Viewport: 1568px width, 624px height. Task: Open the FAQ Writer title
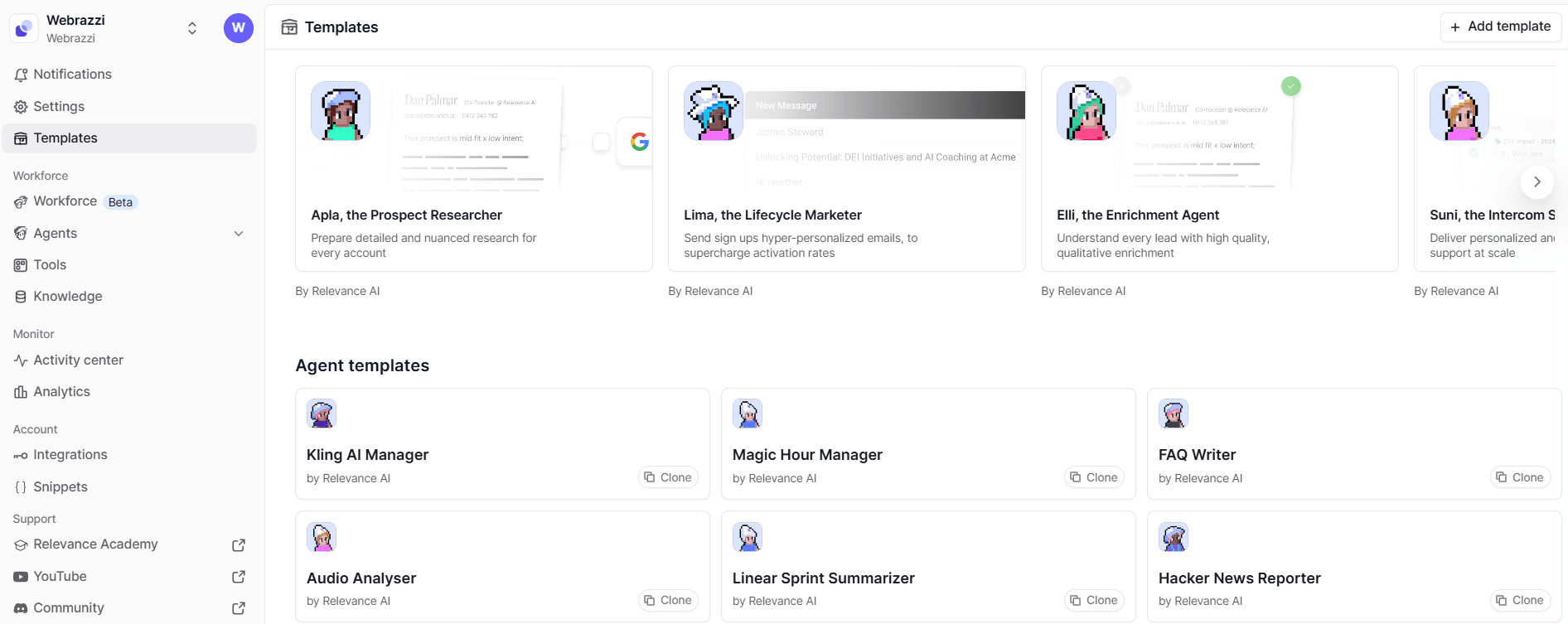coord(1197,455)
